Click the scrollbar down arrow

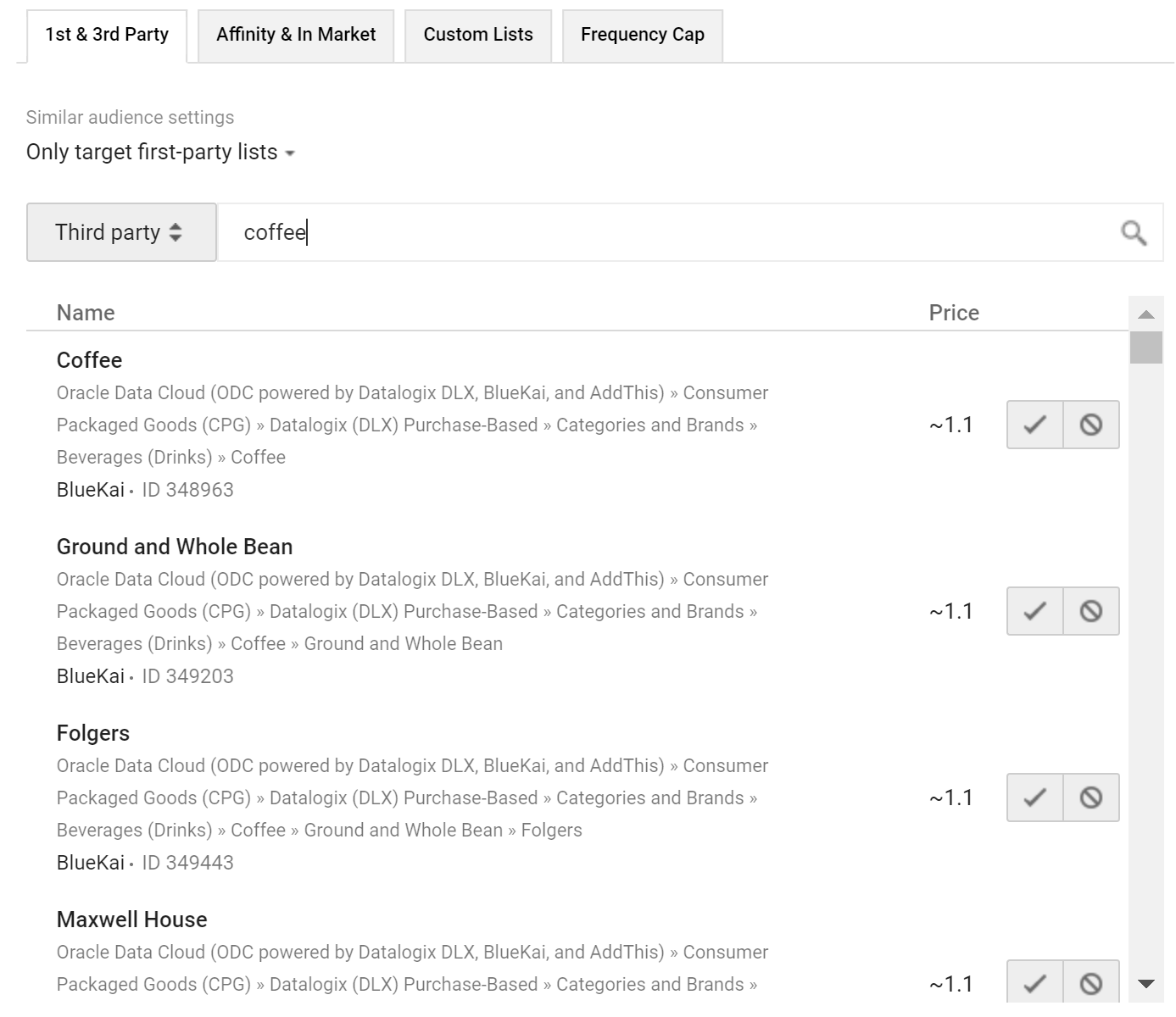click(1146, 984)
